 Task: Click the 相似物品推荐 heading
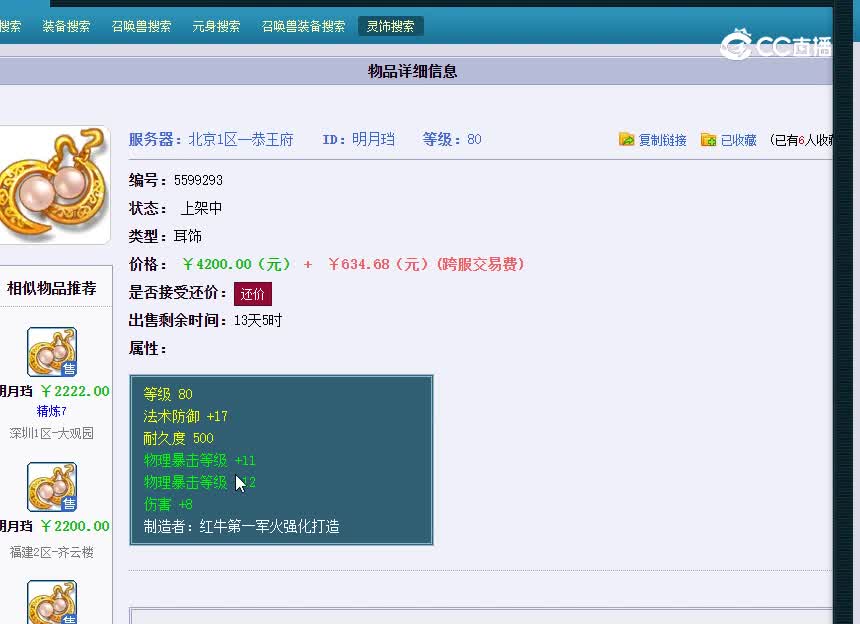(52, 288)
